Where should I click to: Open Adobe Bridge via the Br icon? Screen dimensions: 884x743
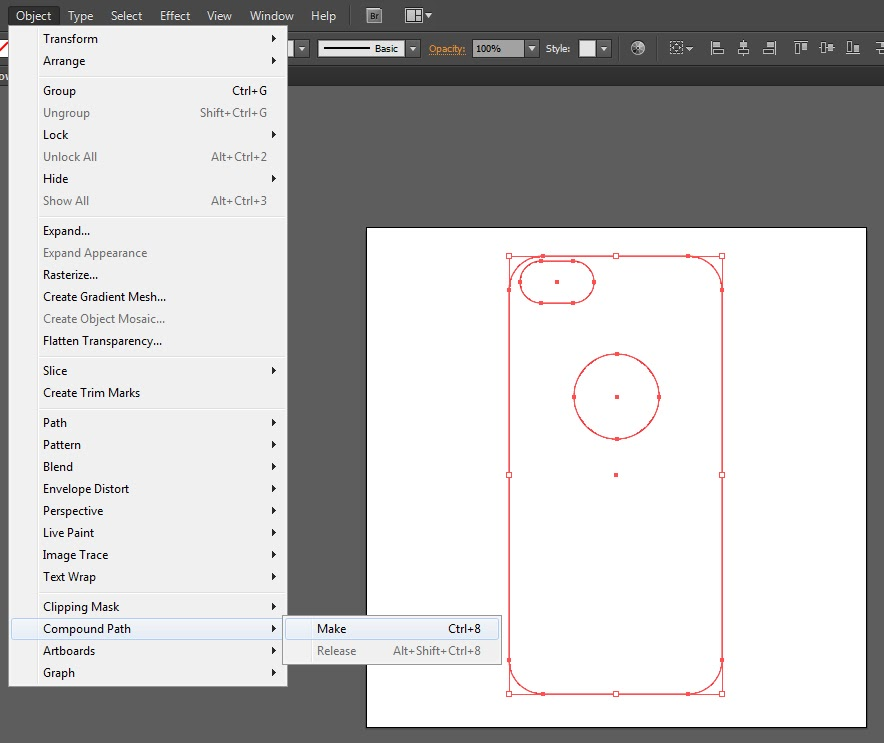374,16
